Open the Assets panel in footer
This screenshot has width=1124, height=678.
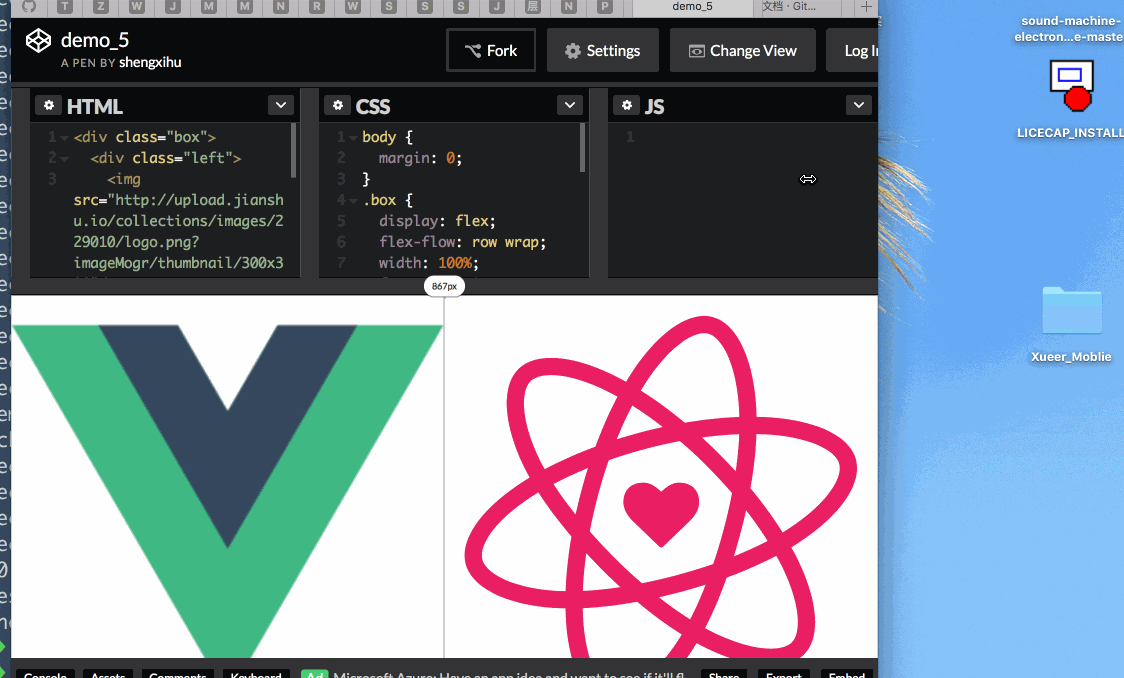point(108,674)
